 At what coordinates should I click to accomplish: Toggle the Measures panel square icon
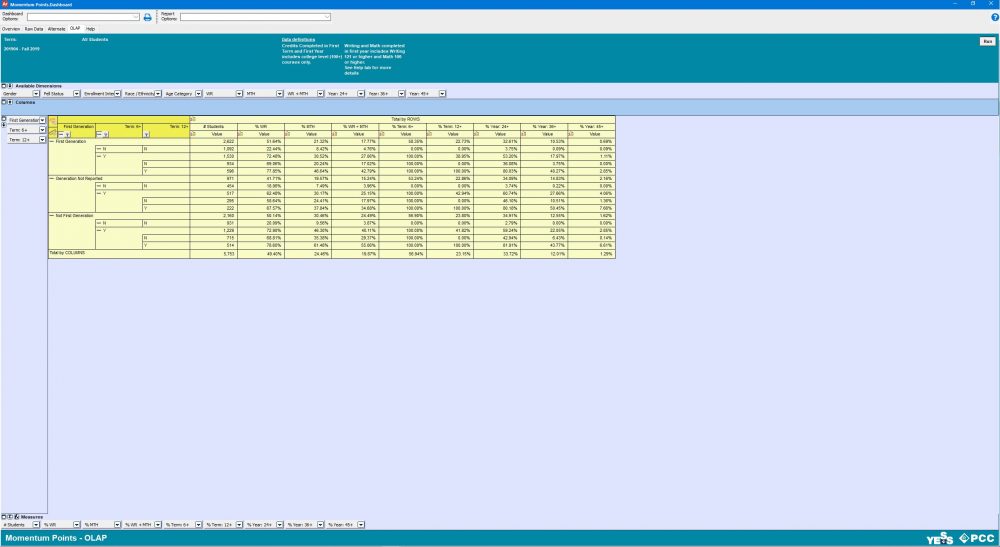point(3,516)
